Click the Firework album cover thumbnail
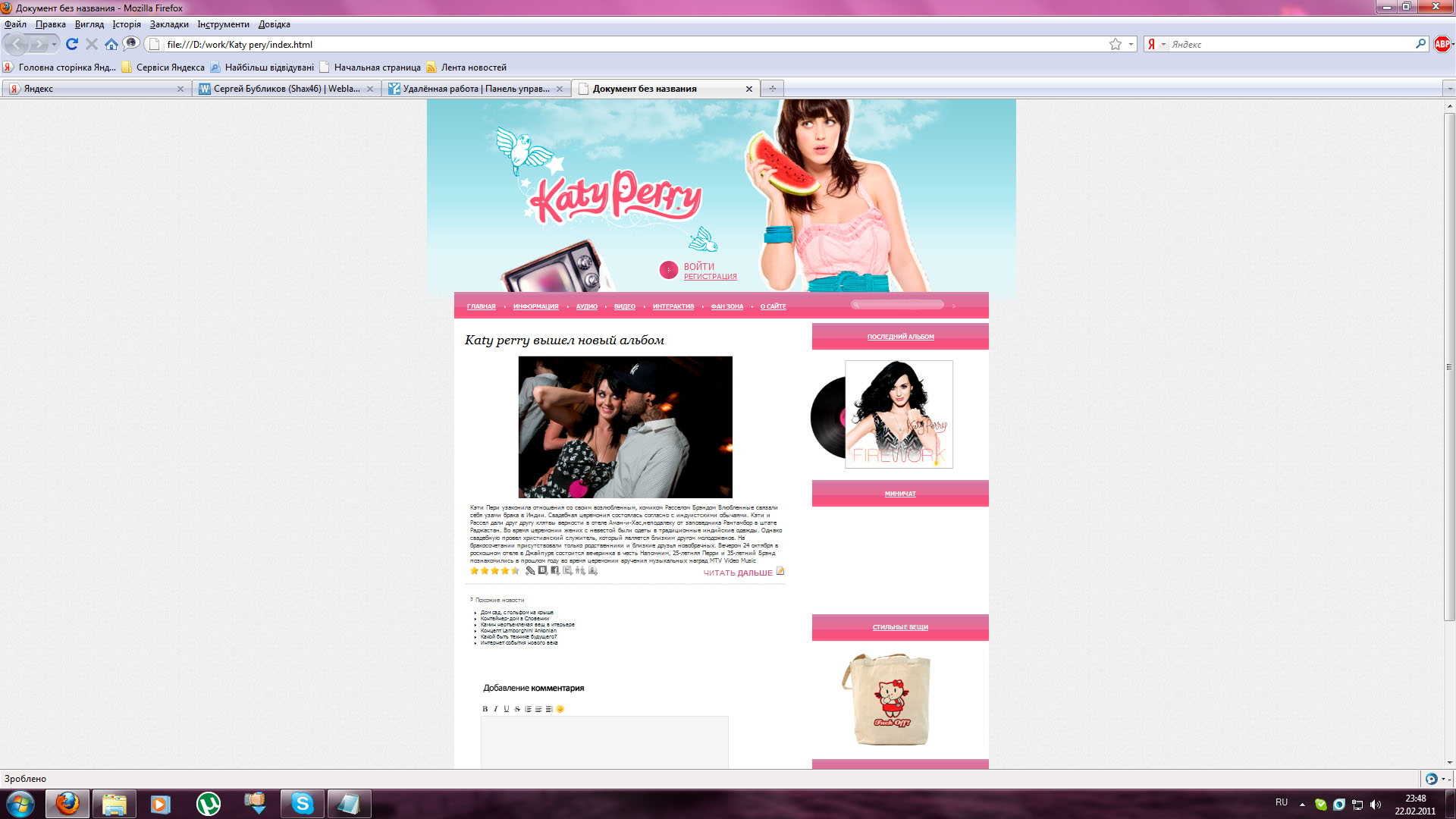 [x=899, y=414]
